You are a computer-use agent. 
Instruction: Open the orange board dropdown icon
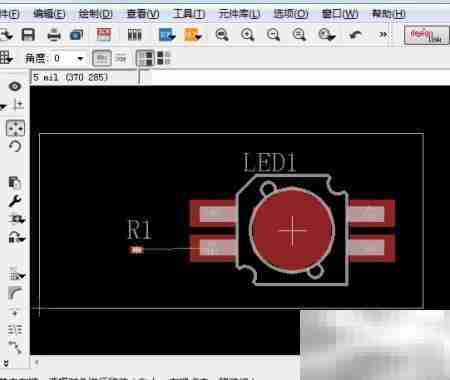click(x=193, y=35)
